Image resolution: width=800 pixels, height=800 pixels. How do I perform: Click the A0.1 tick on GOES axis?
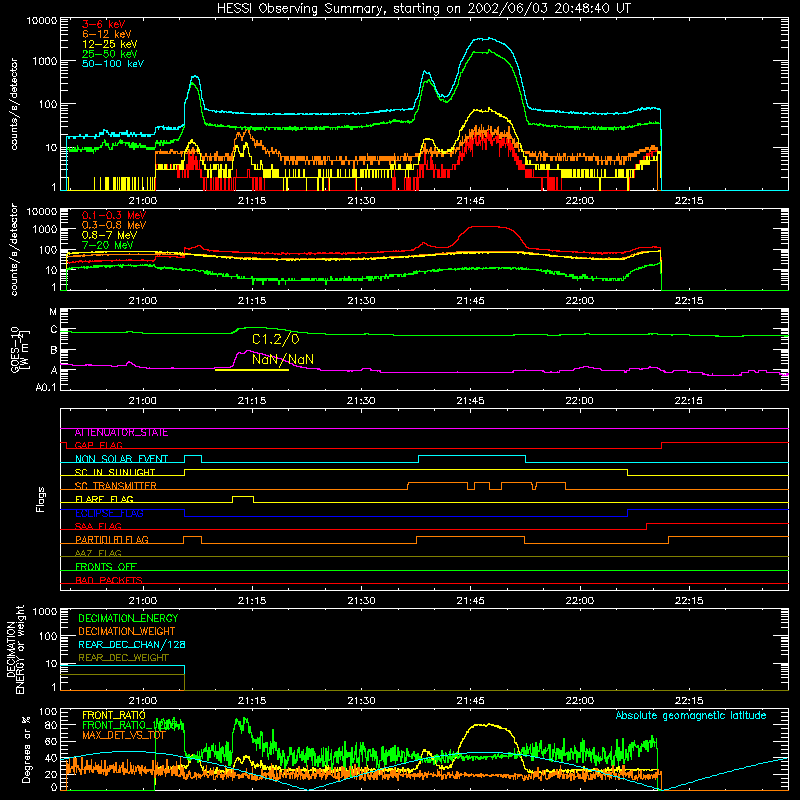(x=45, y=387)
